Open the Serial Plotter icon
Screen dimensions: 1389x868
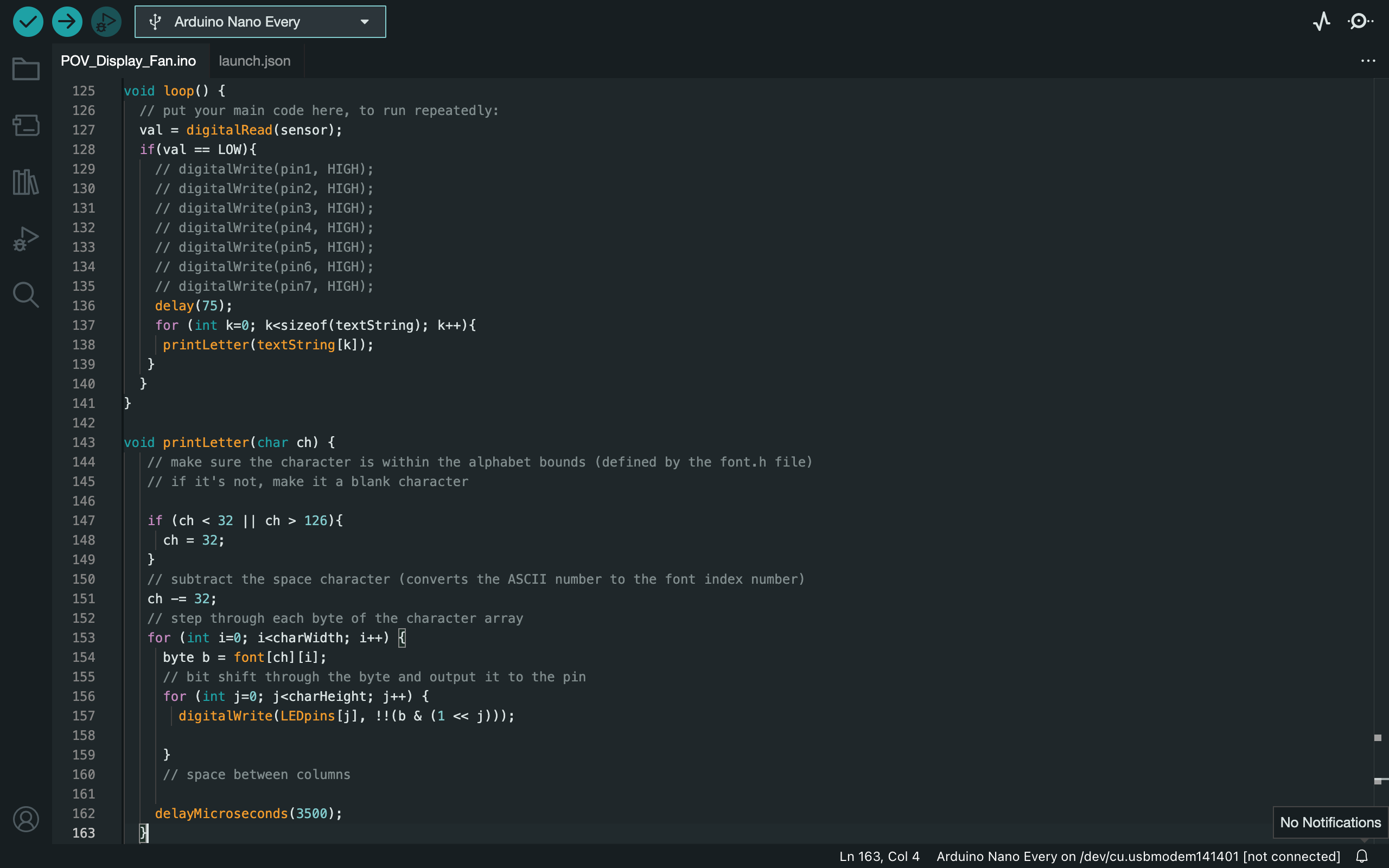[1322, 22]
